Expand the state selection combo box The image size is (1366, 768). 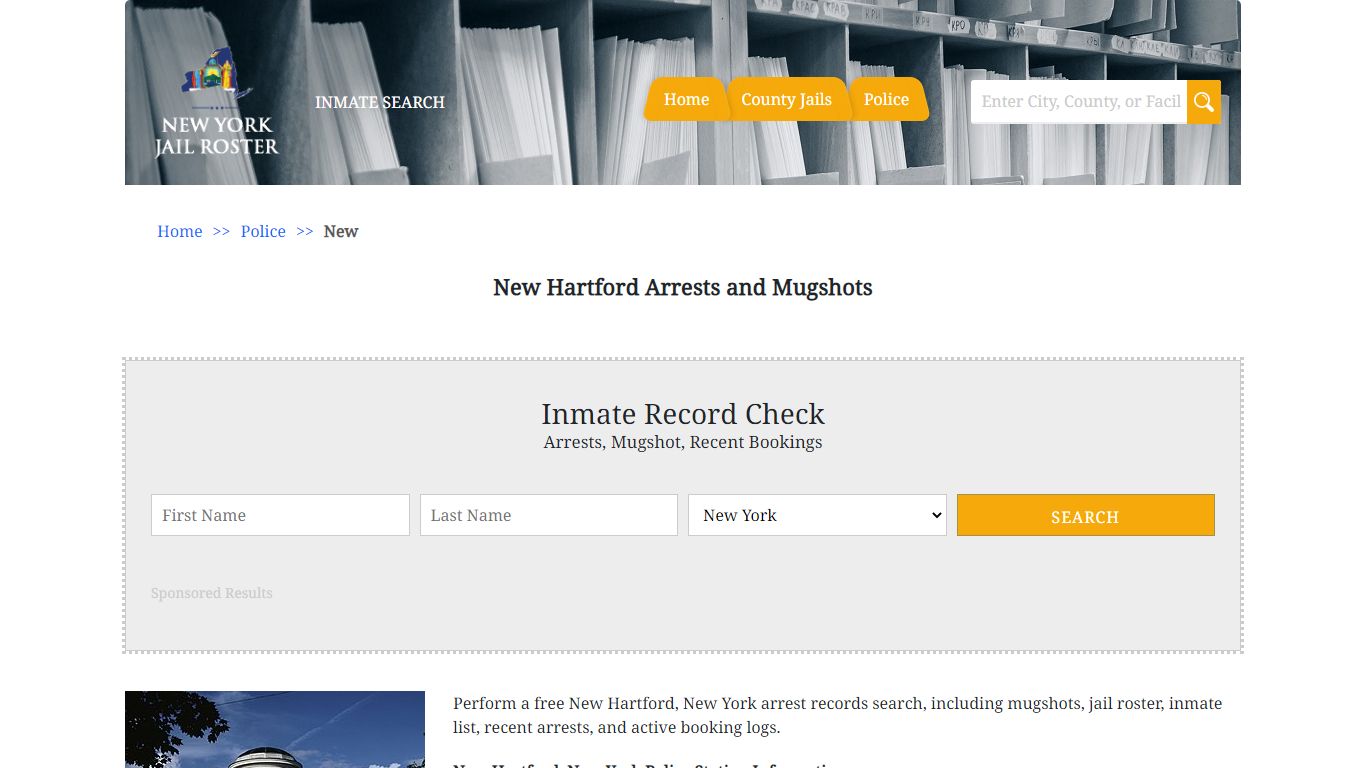(817, 515)
